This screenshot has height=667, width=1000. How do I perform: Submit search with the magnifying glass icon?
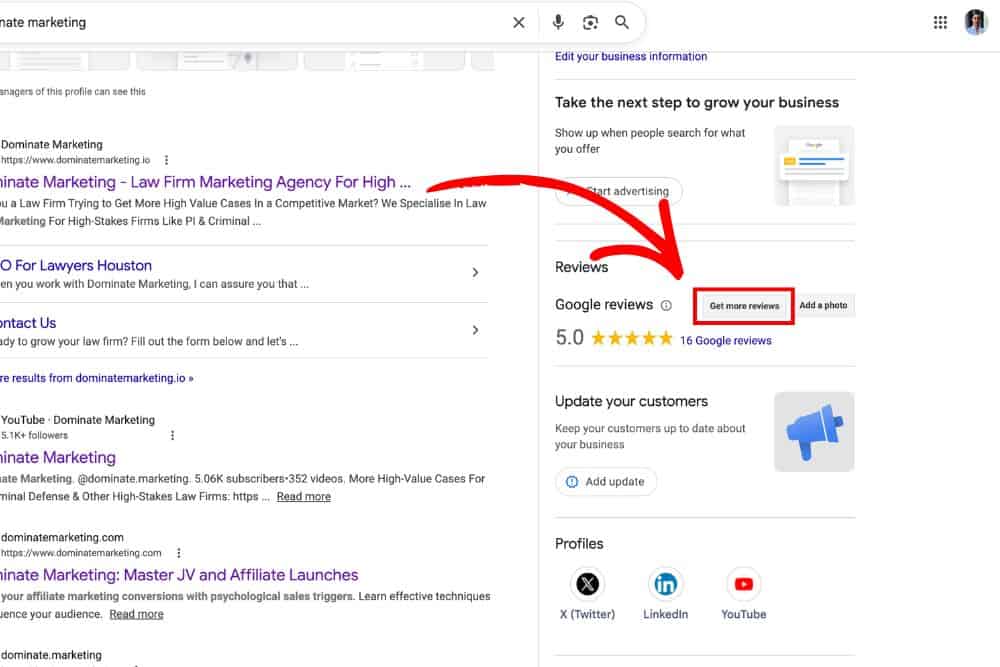[622, 22]
